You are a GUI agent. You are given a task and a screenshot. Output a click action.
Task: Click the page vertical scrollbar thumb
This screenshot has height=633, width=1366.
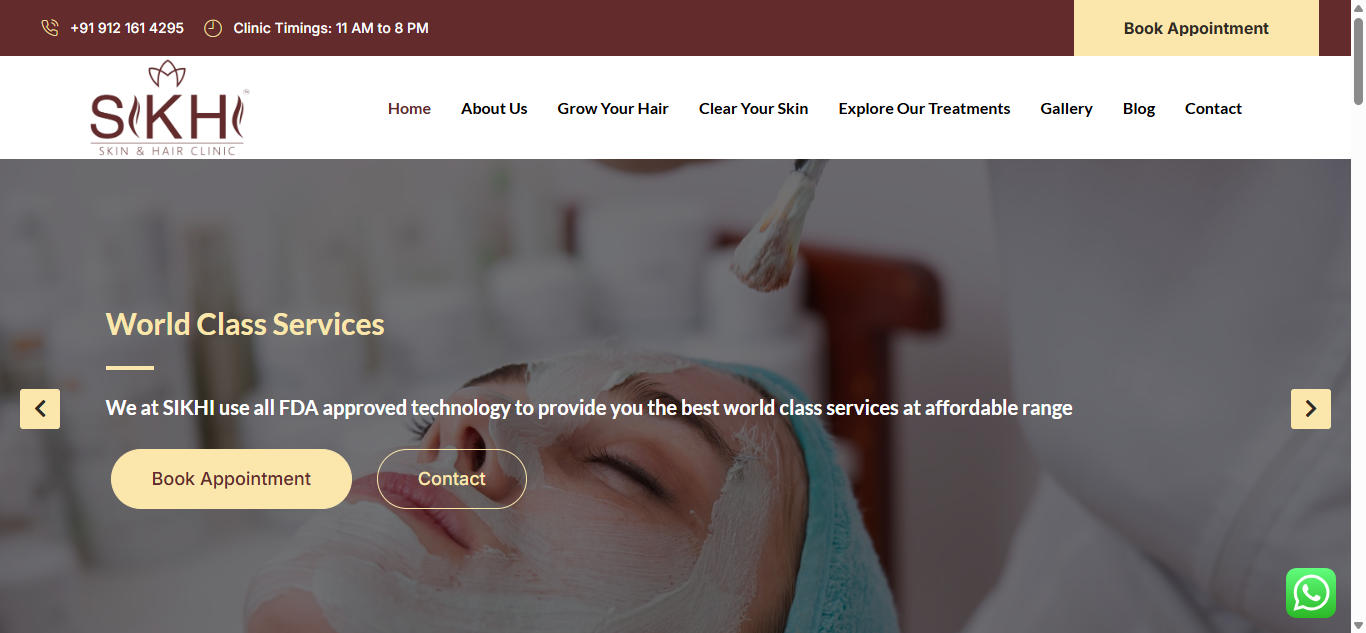pos(1358,60)
